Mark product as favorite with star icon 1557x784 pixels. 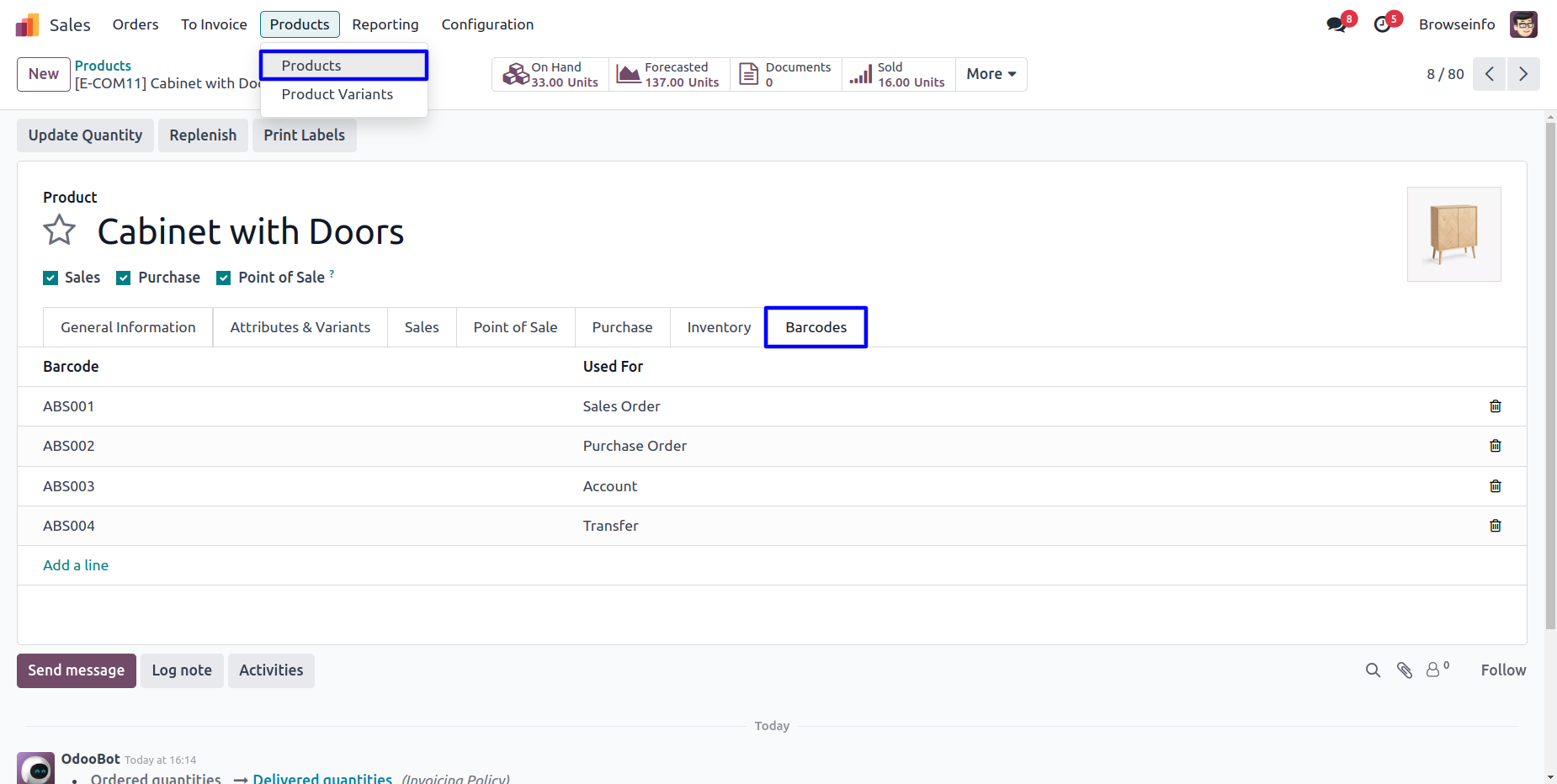click(60, 230)
